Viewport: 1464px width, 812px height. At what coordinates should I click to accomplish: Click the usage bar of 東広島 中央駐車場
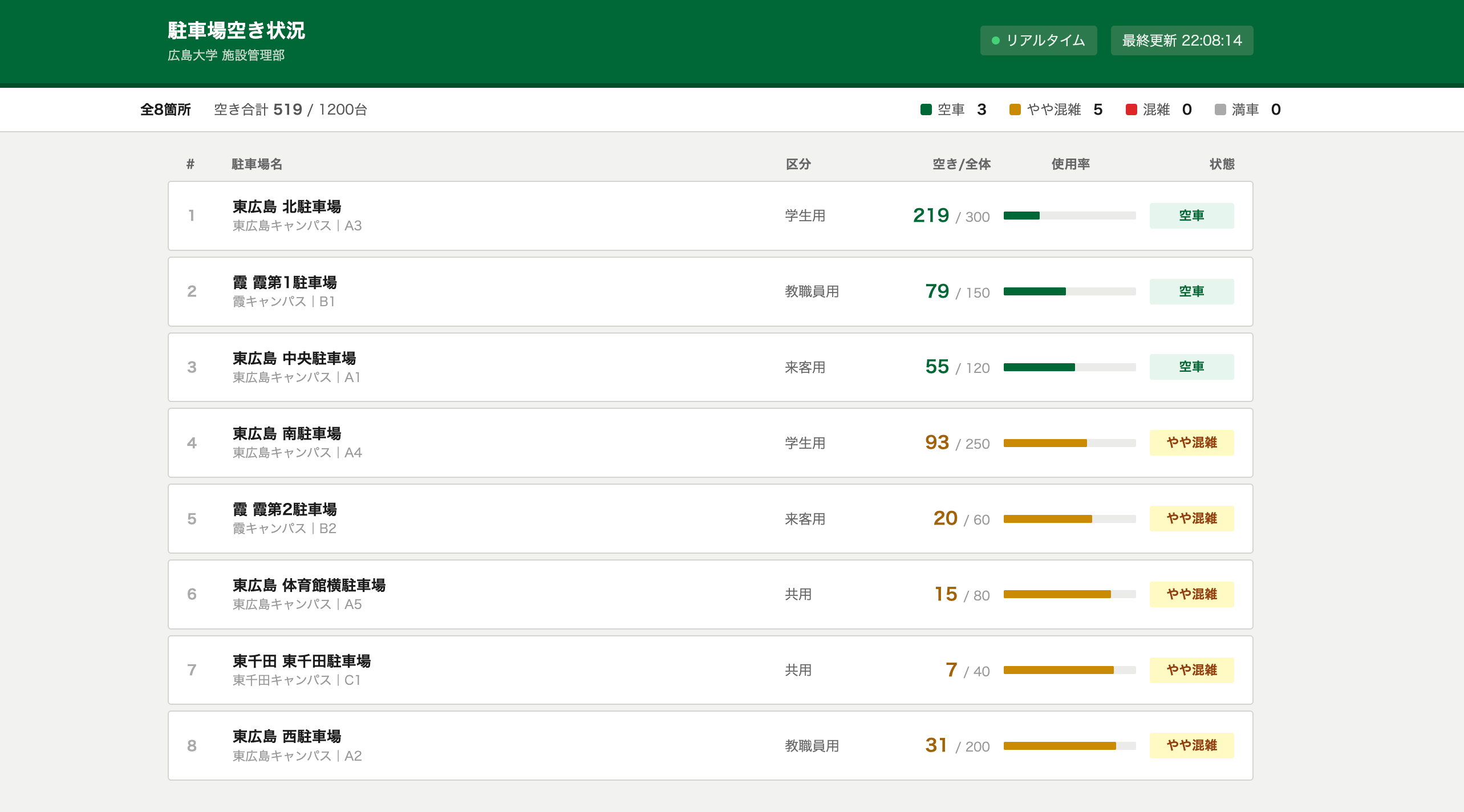click(x=1070, y=367)
